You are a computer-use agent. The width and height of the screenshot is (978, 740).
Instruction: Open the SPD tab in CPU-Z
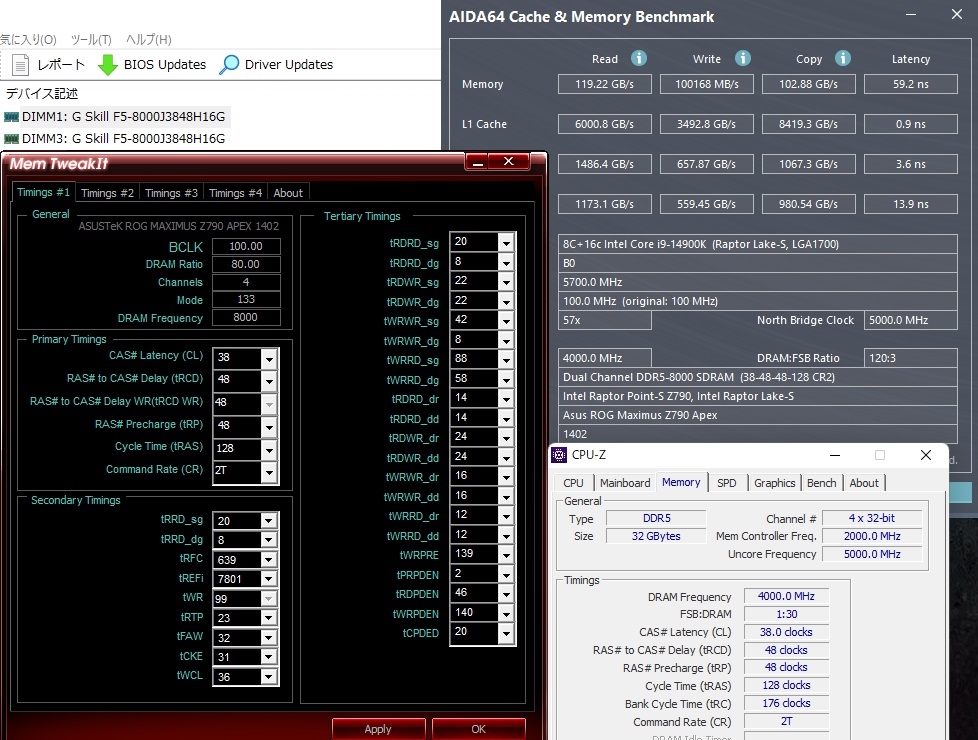pos(727,483)
